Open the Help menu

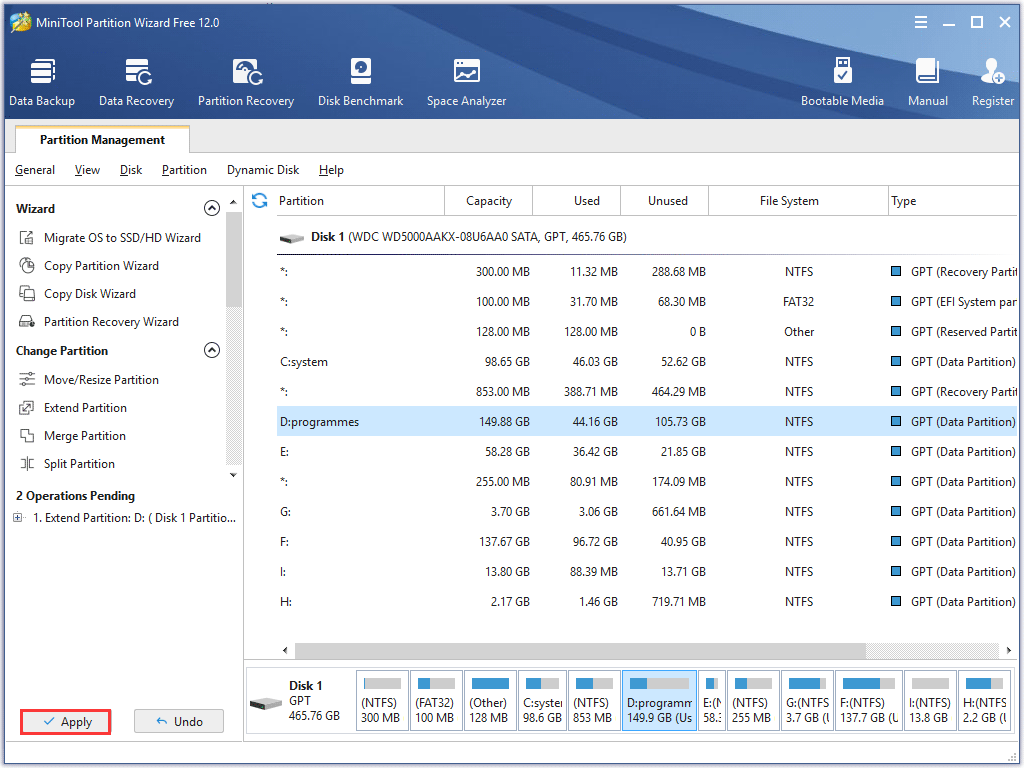pyautogui.click(x=331, y=170)
